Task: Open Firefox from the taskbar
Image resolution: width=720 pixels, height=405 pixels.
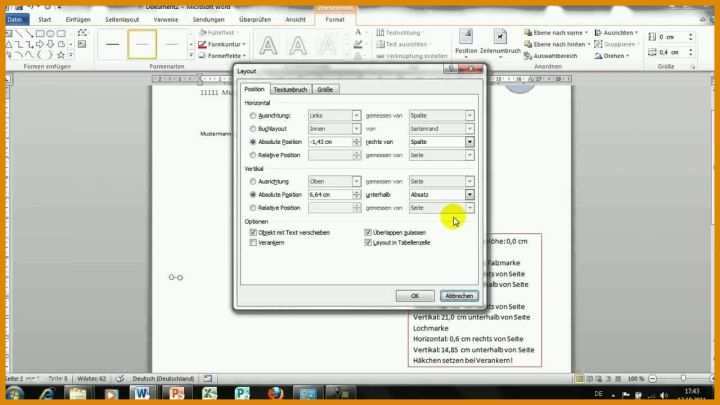Action: click(275, 394)
